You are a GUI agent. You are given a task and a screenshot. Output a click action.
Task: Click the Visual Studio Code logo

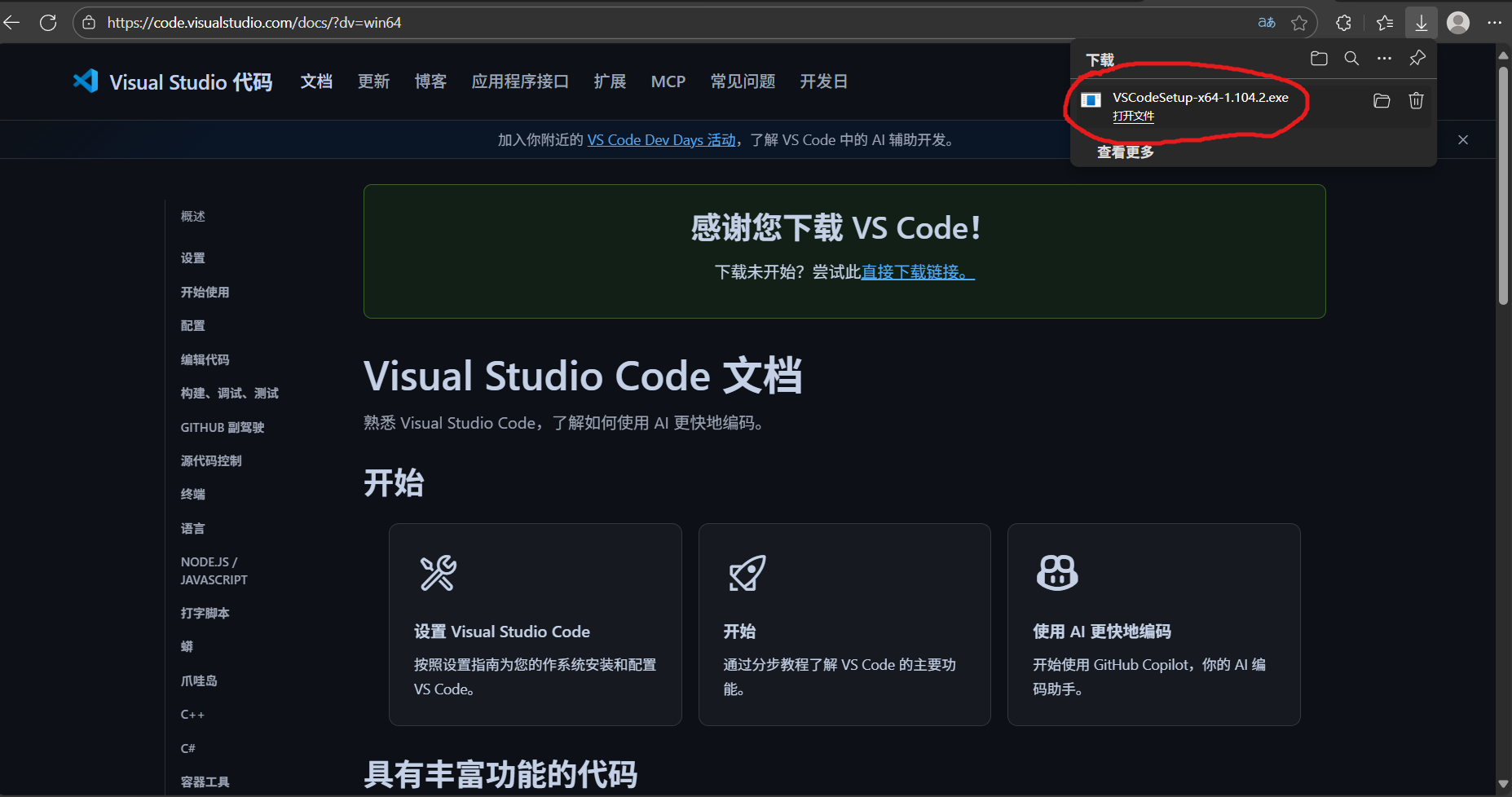(x=86, y=81)
